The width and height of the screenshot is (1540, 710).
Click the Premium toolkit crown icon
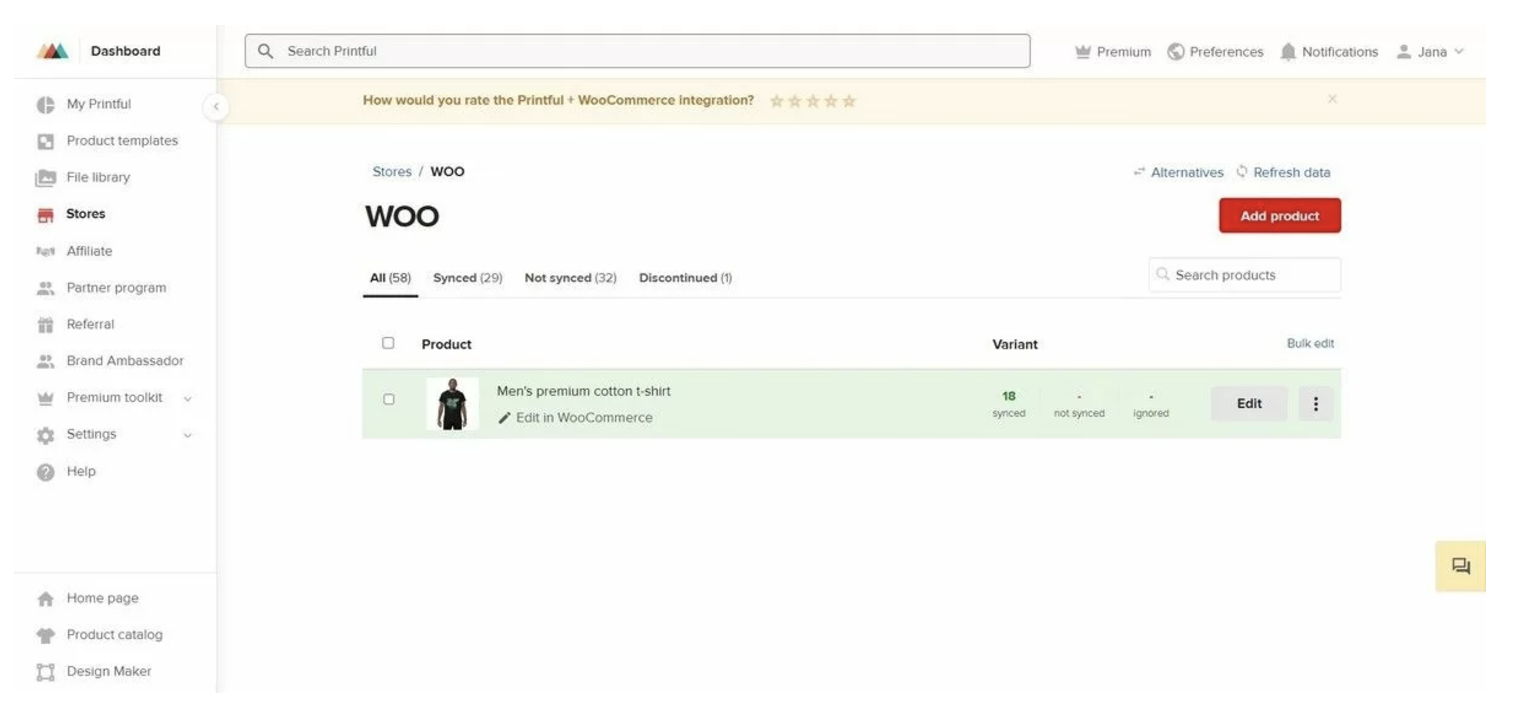(45, 398)
